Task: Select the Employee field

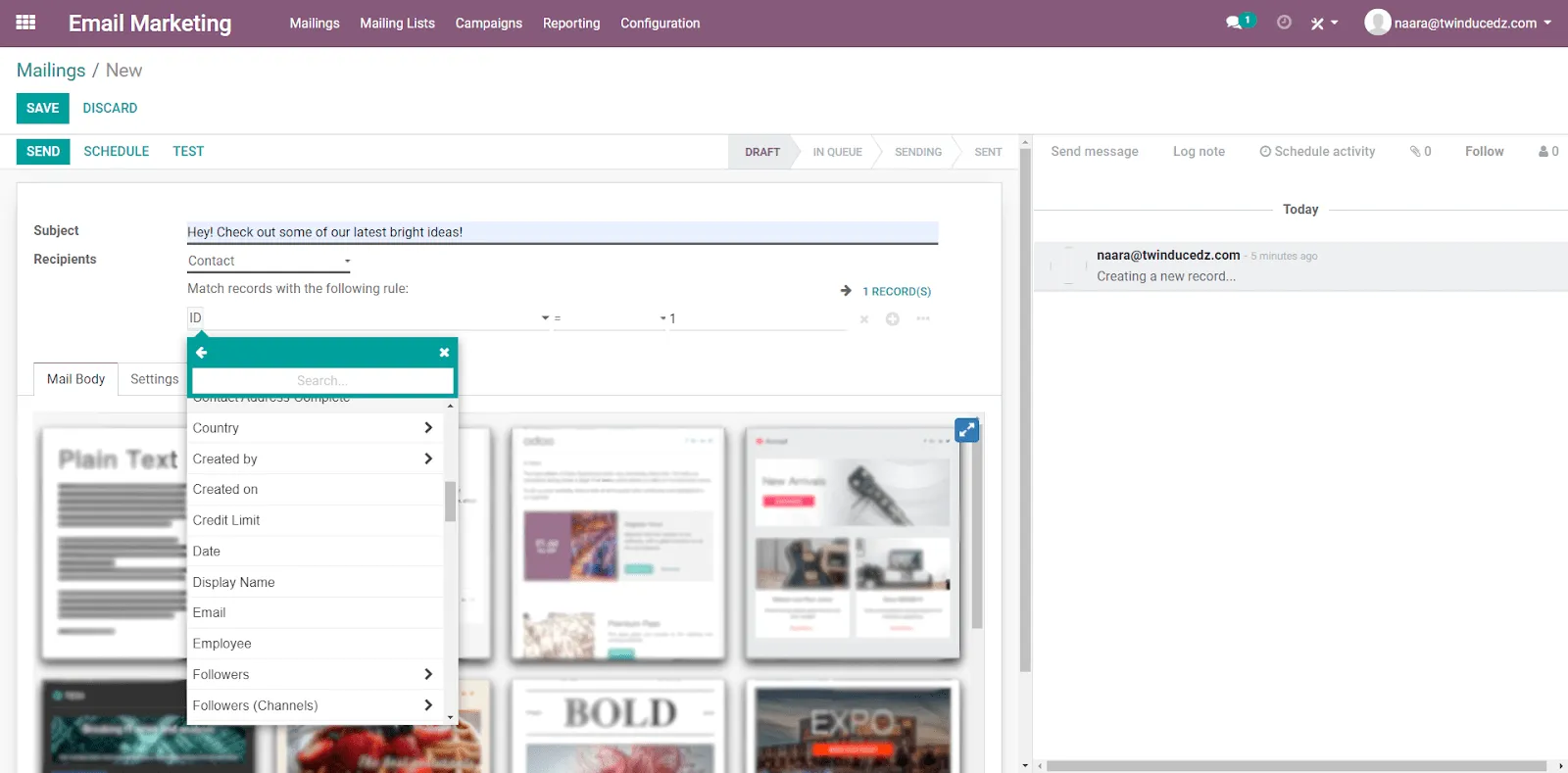Action: 316,644
